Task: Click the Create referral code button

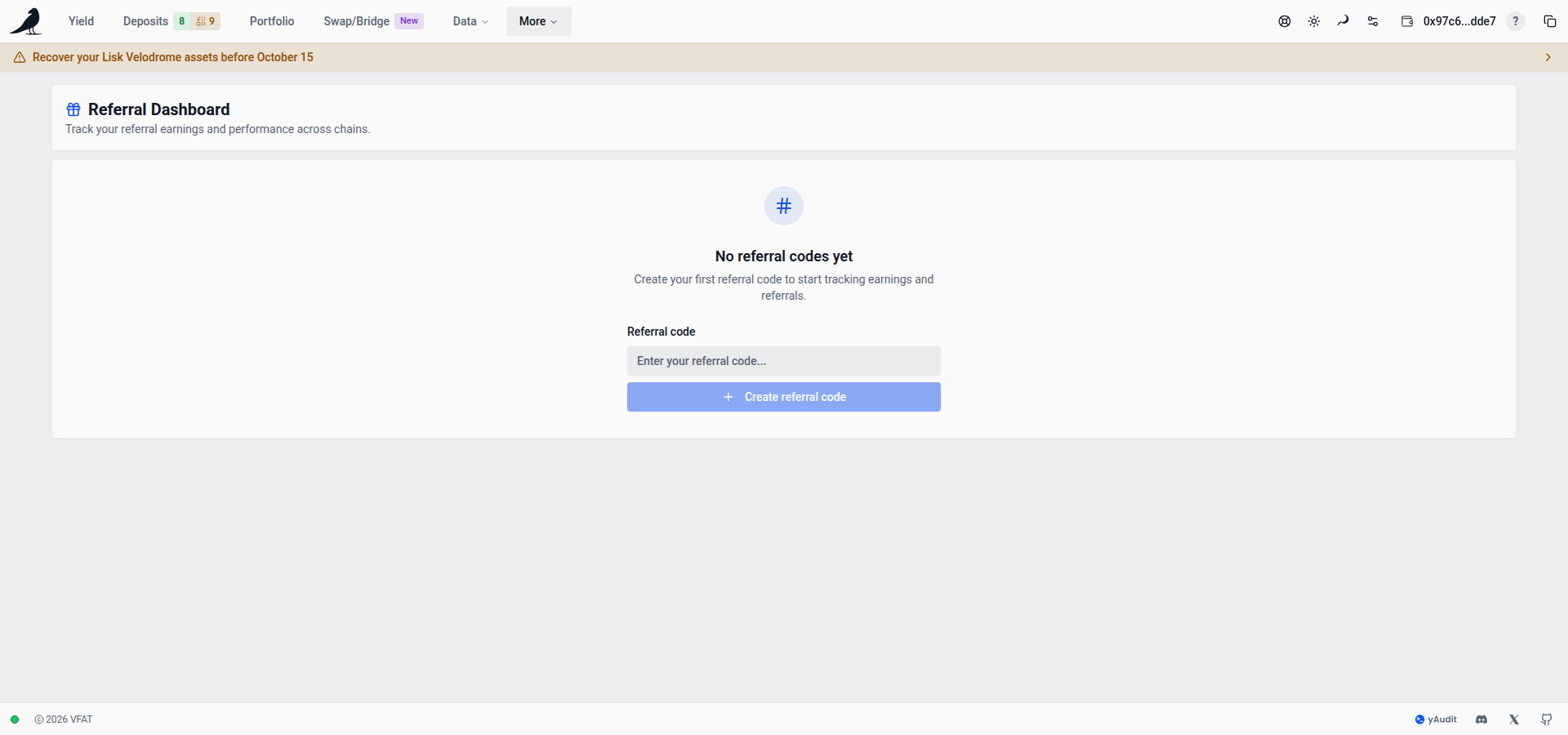Action: 784,397
